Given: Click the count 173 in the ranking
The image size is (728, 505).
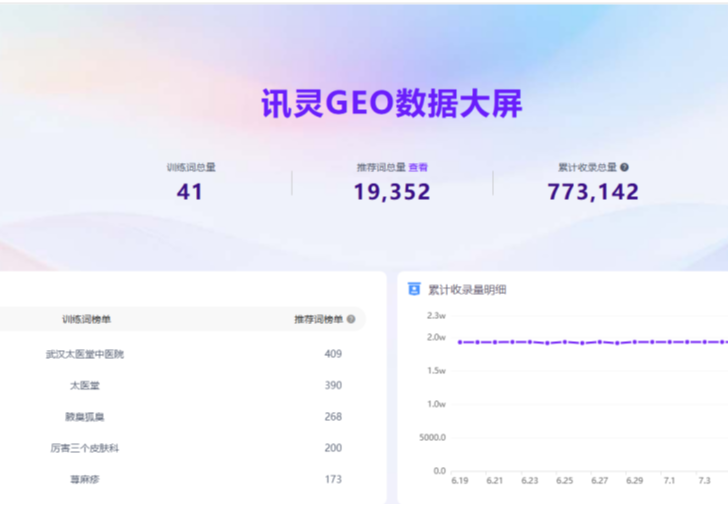Looking at the screenshot, I should coord(333,479).
